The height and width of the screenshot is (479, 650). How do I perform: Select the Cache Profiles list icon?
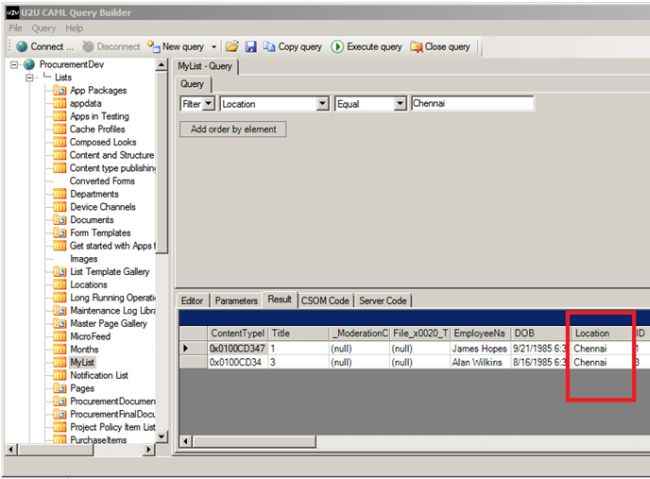[x=60, y=129]
